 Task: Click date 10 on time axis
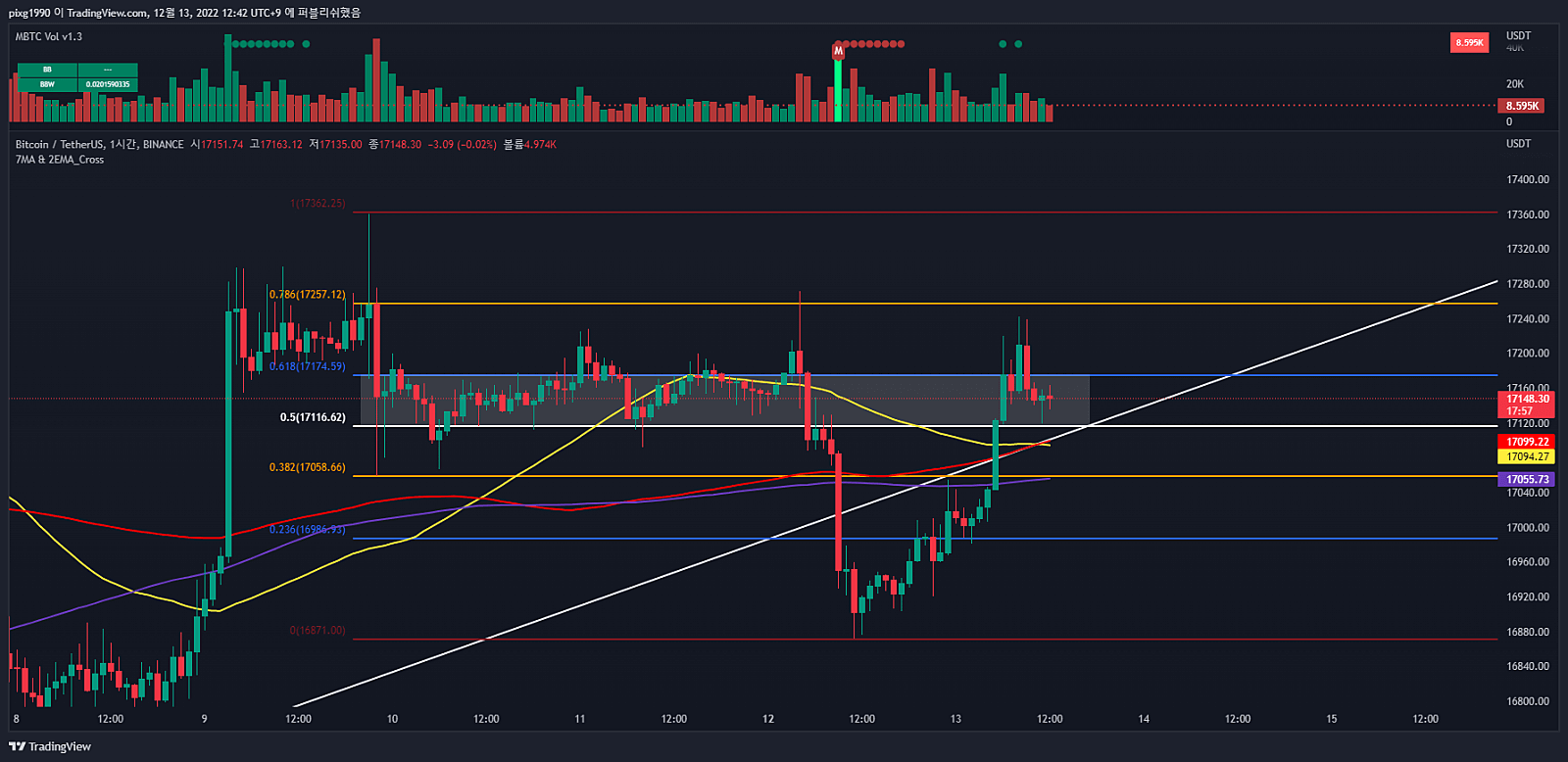392,719
